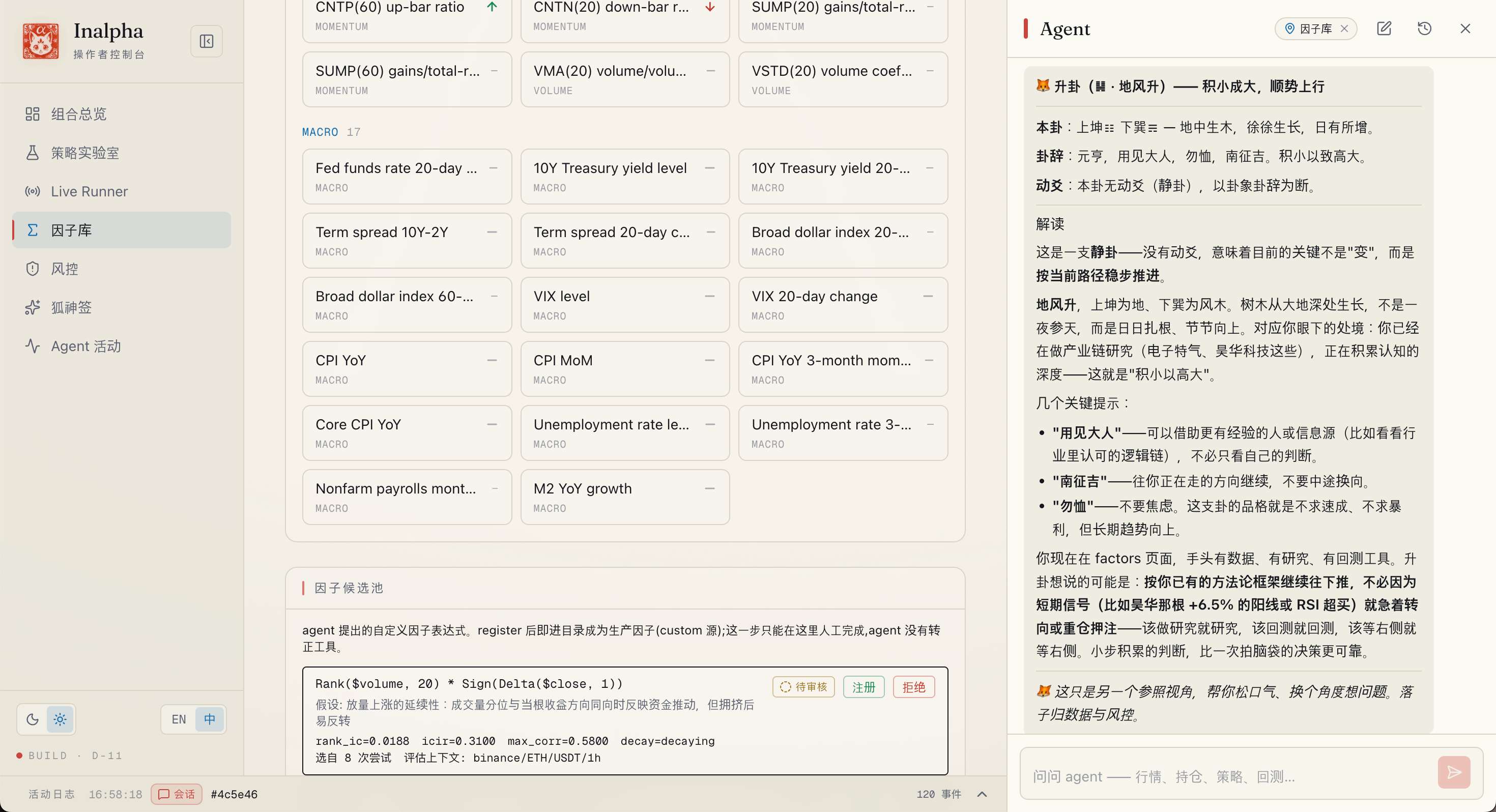
Task: Click the Inalpha fox logo
Action: point(41,41)
